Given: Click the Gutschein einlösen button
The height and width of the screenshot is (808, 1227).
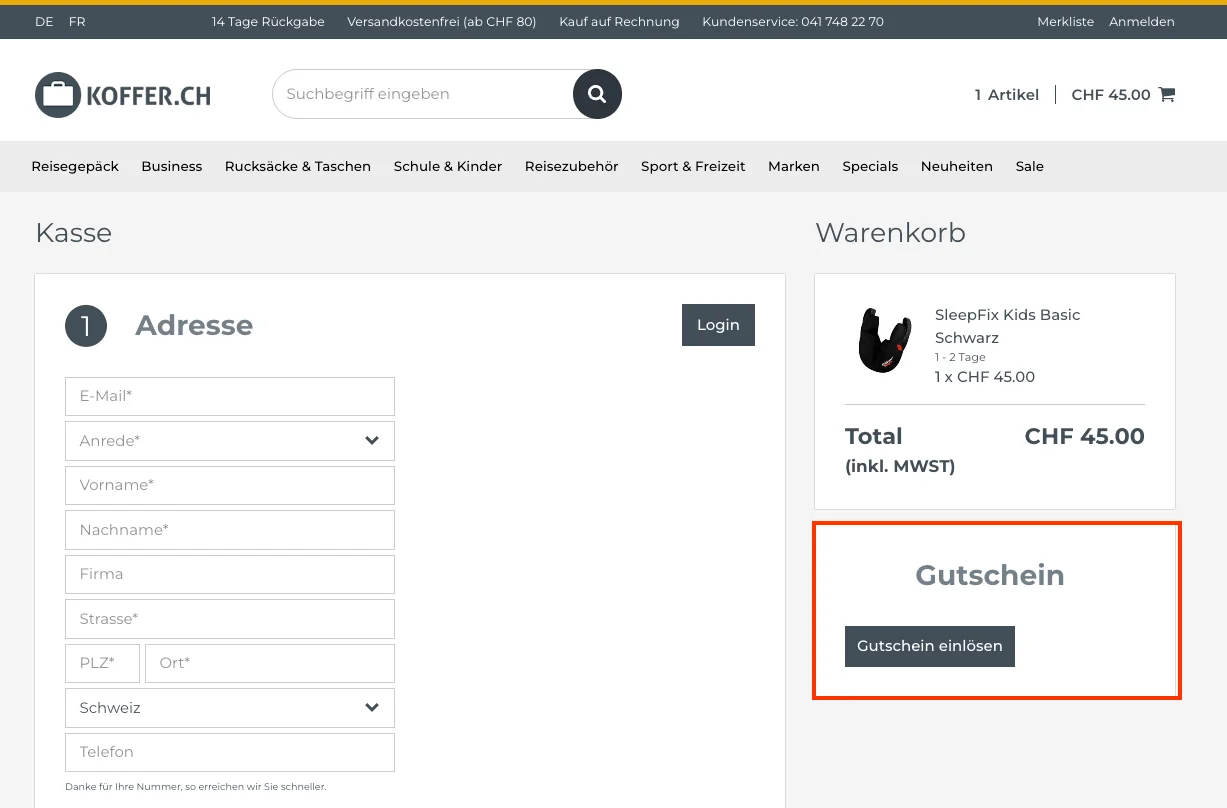Looking at the screenshot, I should click(x=929, y=646).
